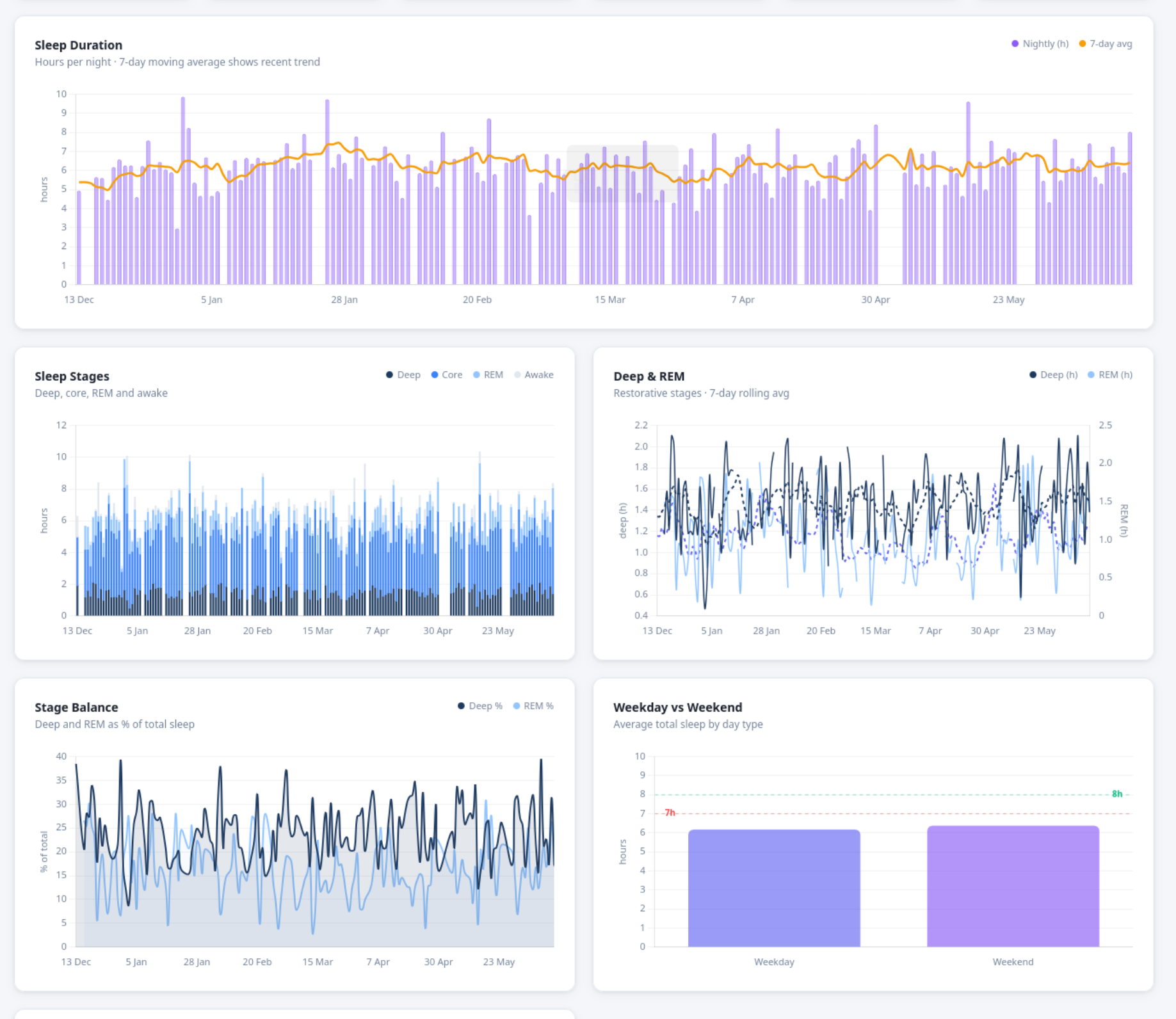Toggle Deep % legend in Stage Balance

[480, 705]
